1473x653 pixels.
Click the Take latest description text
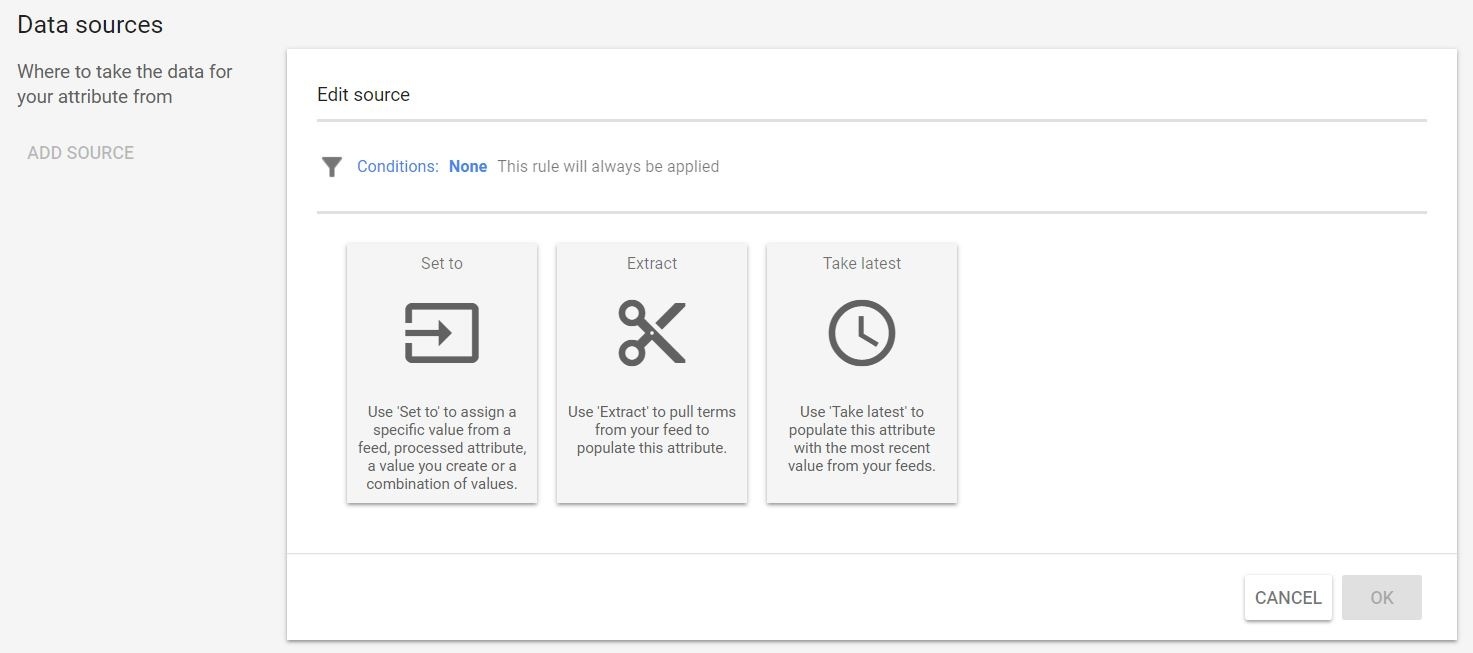pos(861,439)
